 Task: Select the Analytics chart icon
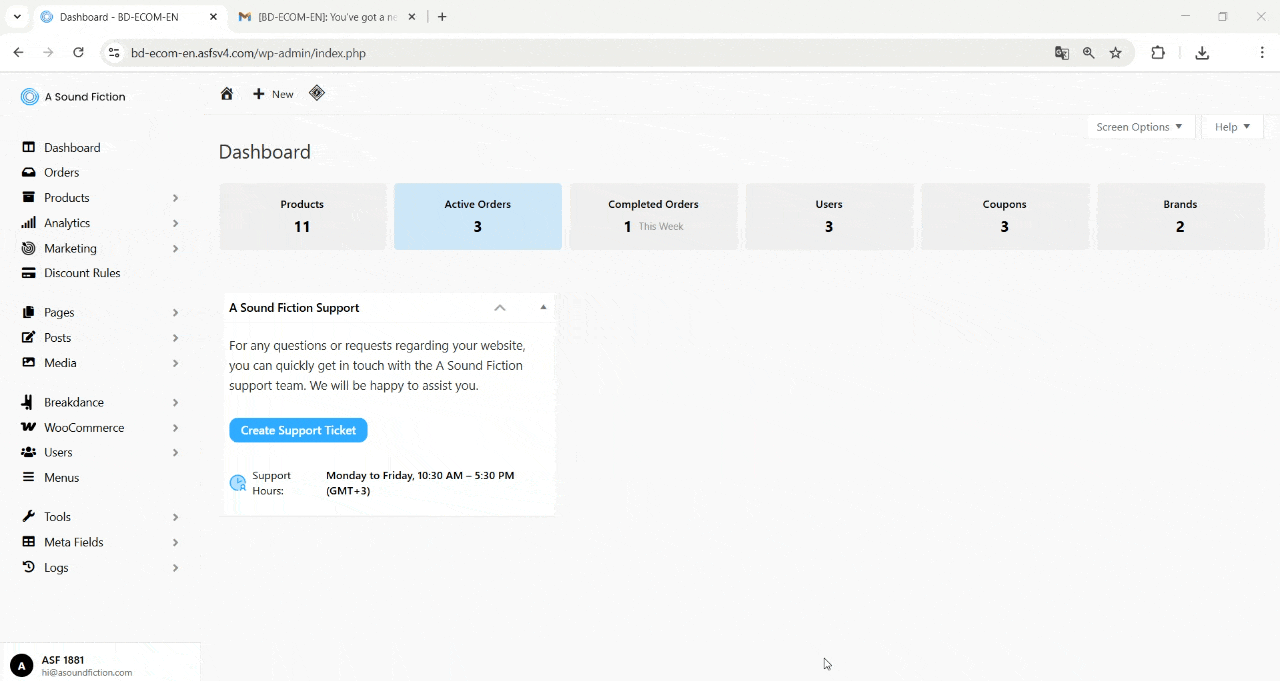point(28,222)
